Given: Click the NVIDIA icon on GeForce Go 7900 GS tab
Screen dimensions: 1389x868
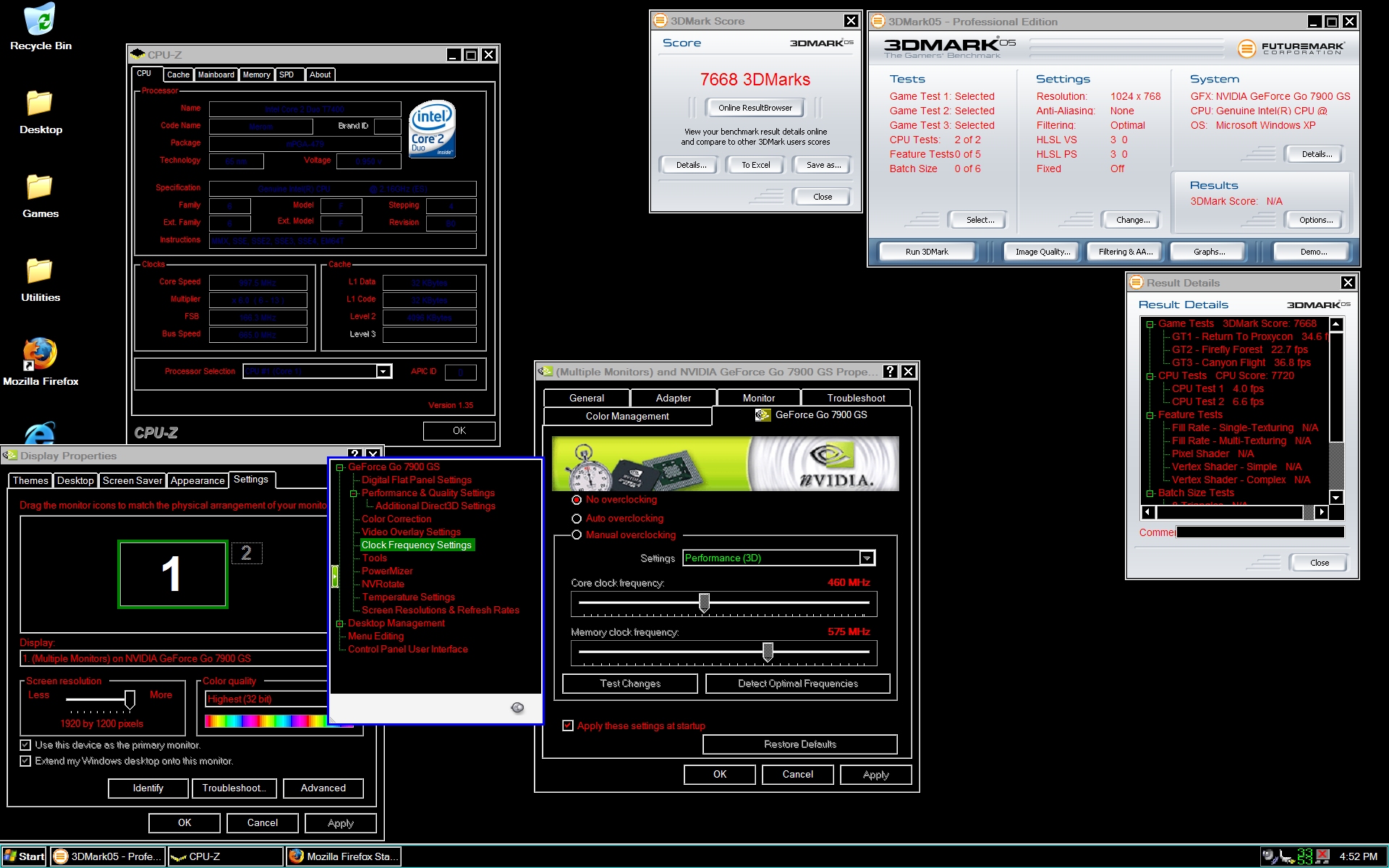Looking at the screenshot, I should pyautogui.click(x=763, y=415).
